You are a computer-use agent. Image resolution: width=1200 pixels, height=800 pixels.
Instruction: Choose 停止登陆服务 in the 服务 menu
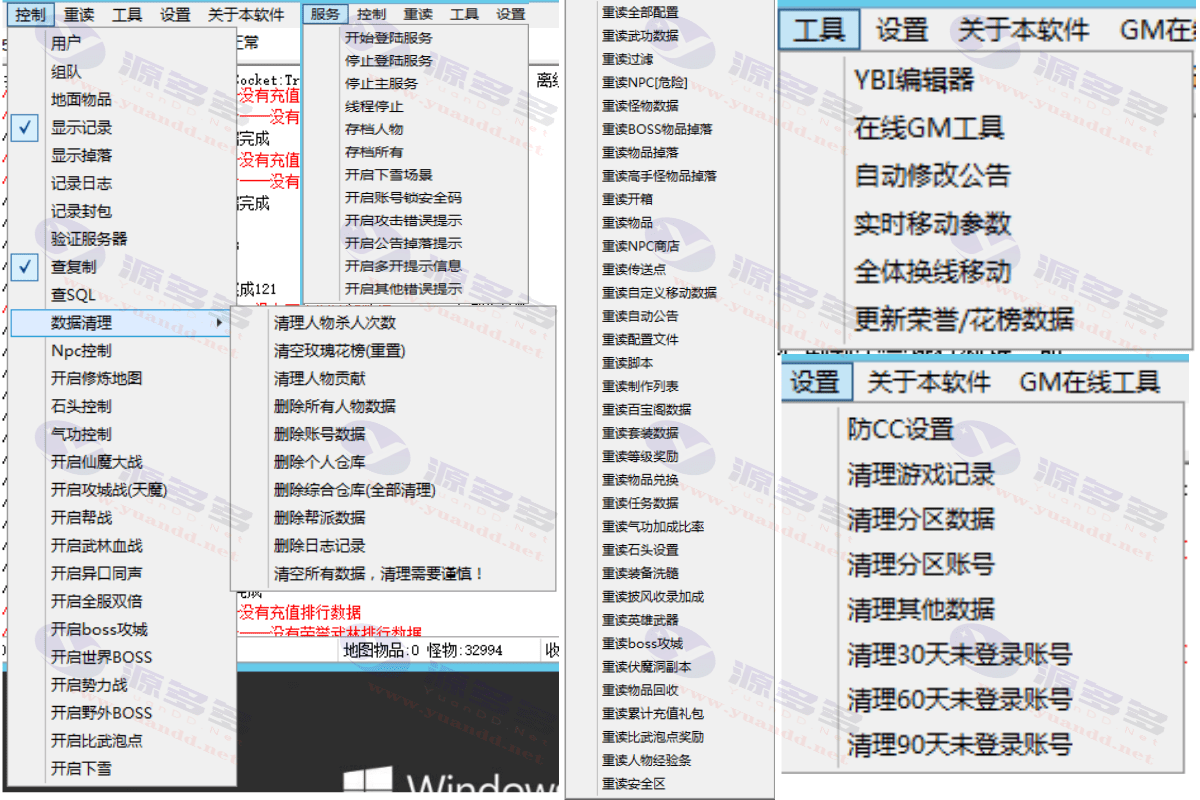point(389,61)
